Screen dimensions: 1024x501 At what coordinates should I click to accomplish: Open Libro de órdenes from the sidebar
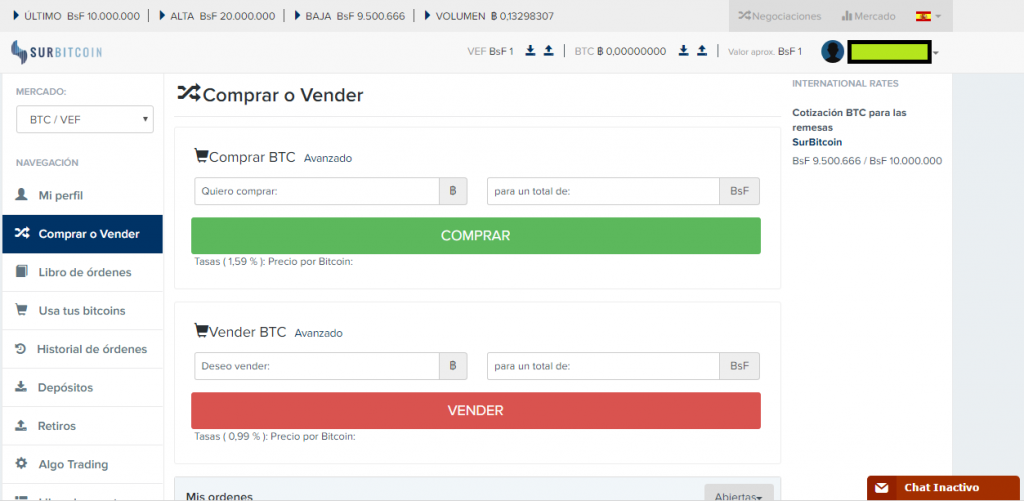(x=82, y=272)
